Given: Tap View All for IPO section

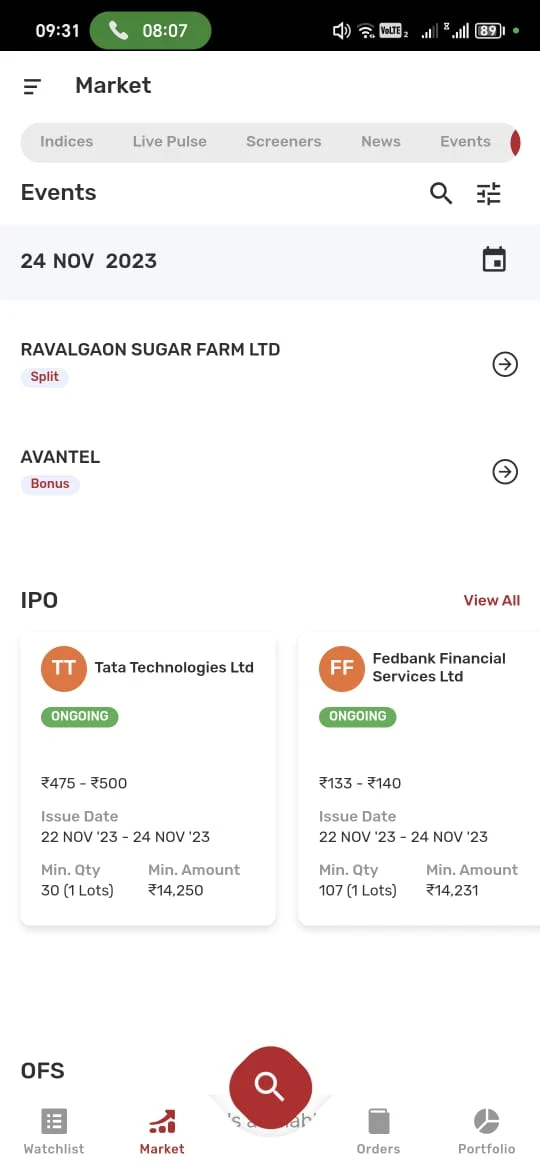Looking at the screenshot, I should 492,600.
